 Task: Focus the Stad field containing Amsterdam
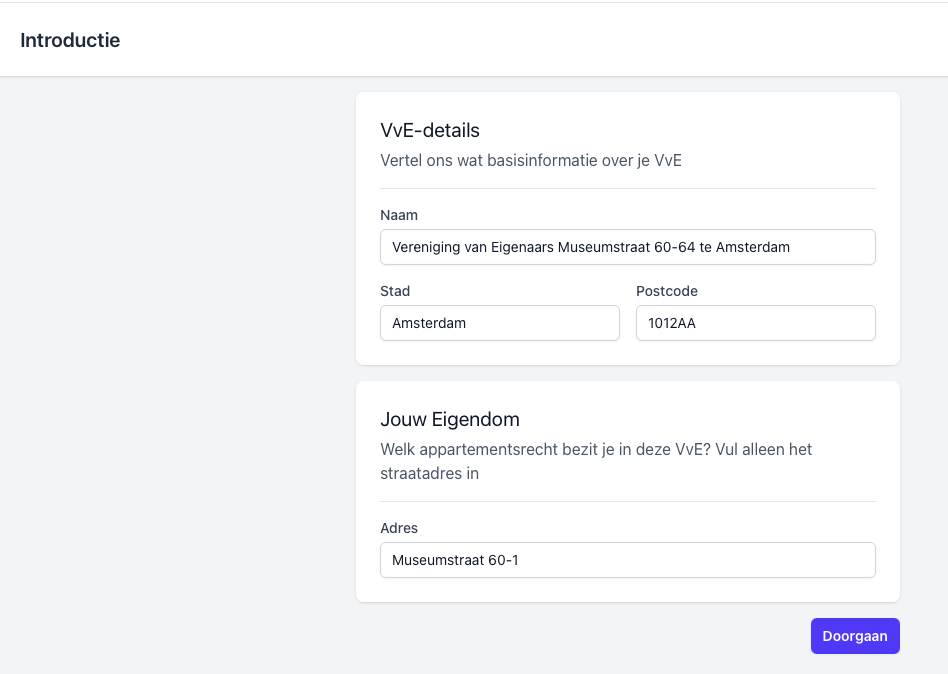point(500,323)
